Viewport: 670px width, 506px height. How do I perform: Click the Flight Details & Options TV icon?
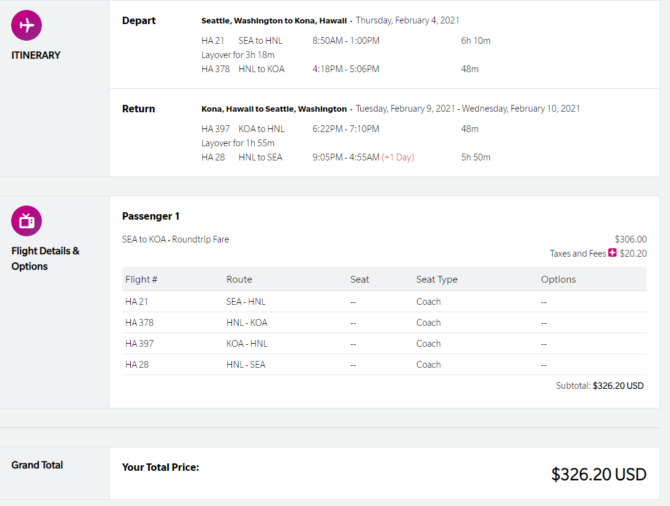[x=26, y=221]
